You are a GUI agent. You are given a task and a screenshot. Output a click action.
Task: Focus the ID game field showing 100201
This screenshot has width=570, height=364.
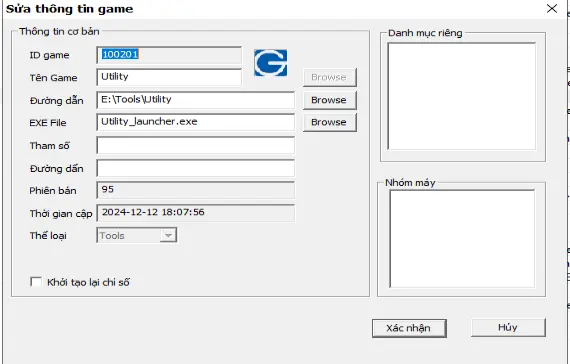[169, 55]
